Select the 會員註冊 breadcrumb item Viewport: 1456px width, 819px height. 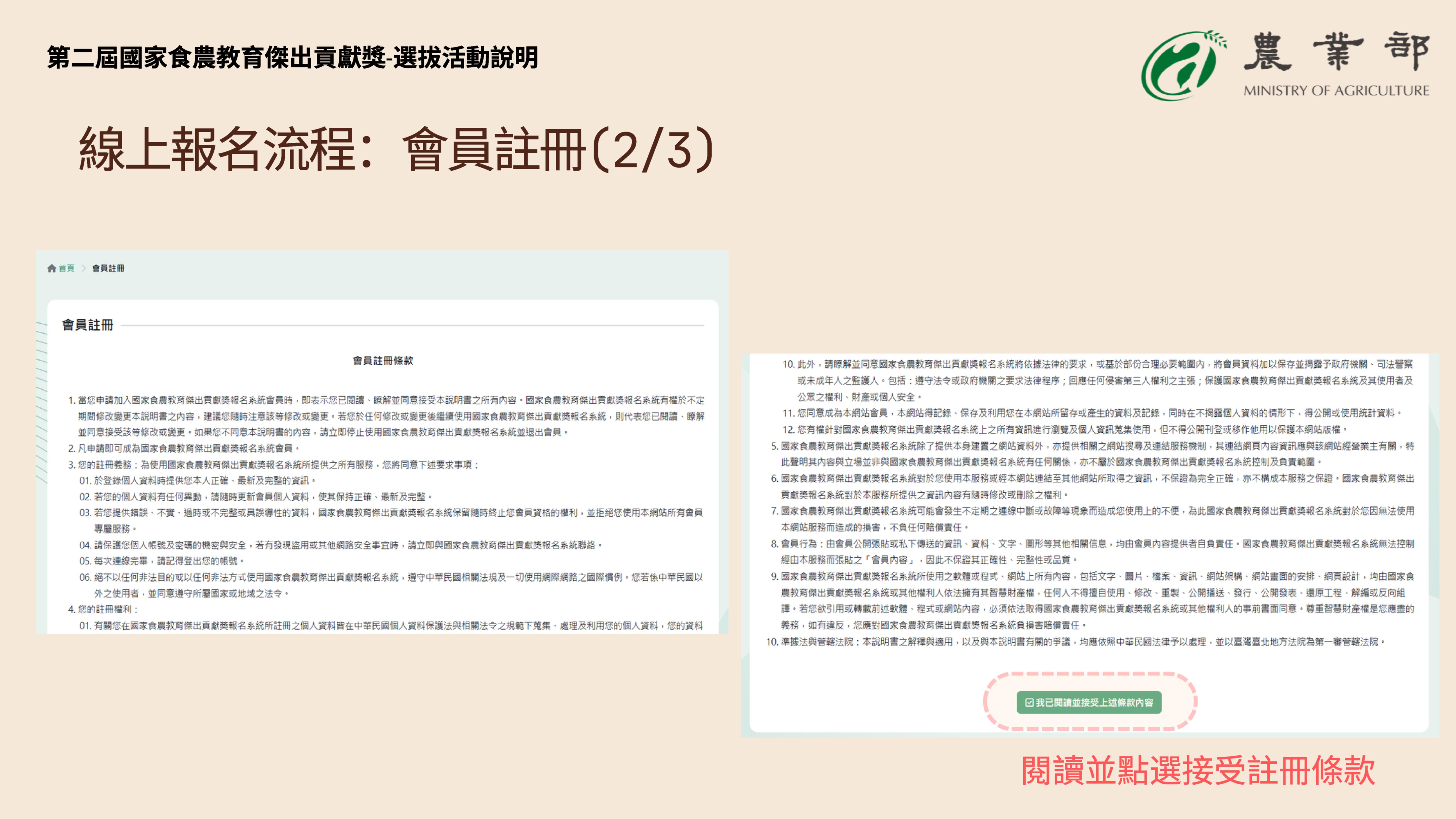[x=108, y=268]
